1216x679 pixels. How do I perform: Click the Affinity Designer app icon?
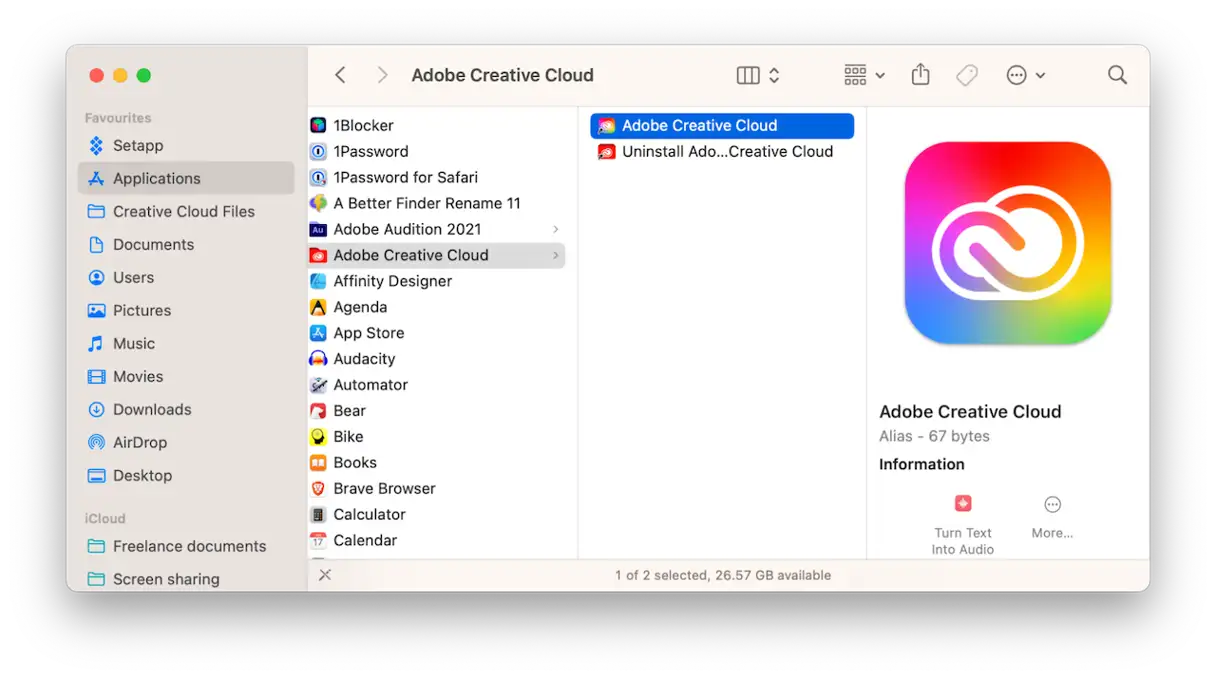[318, 281]
